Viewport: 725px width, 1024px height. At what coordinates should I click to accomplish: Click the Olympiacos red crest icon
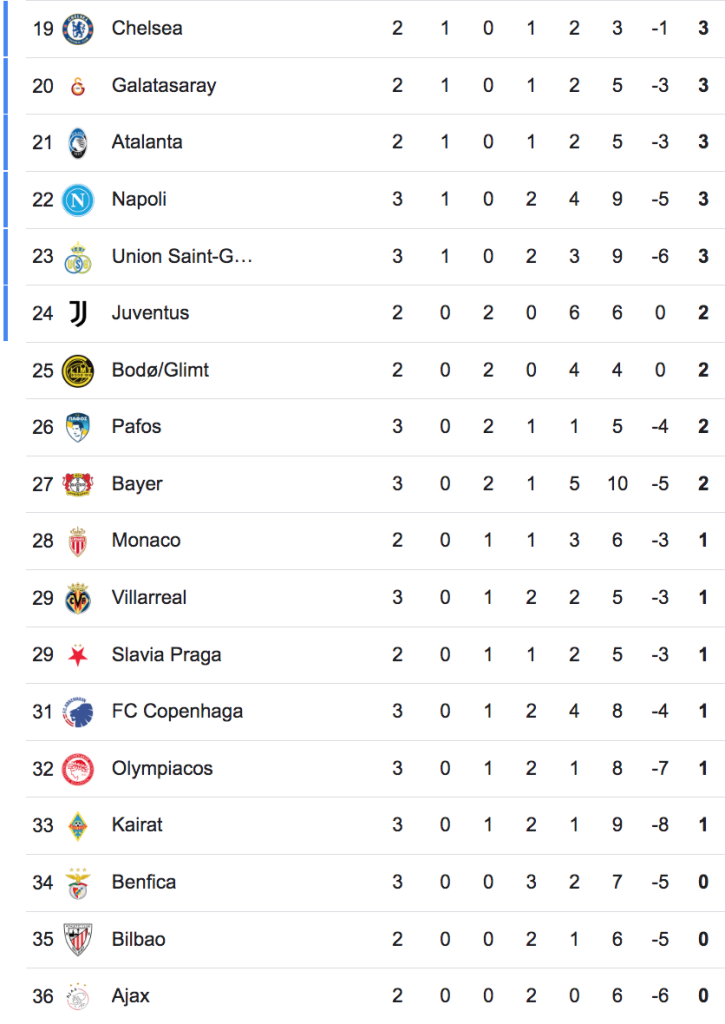[77, 769]
